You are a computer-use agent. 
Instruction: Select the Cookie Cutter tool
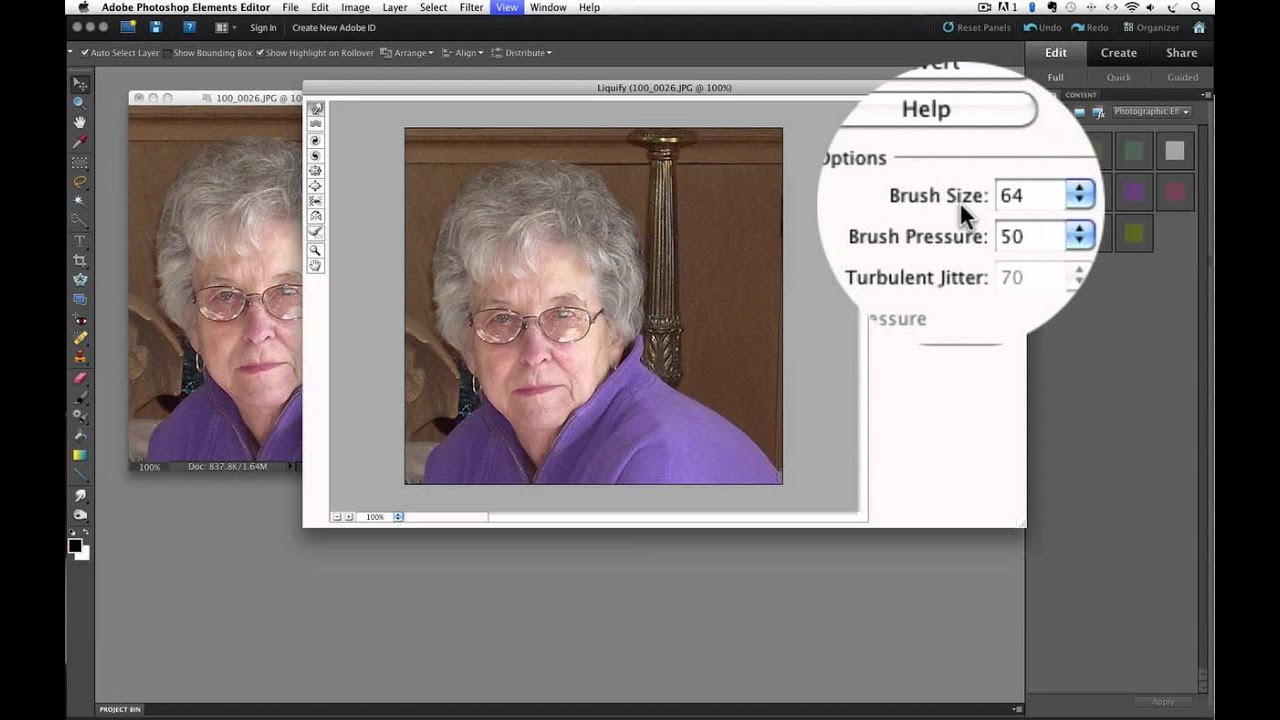pos(80,280)
